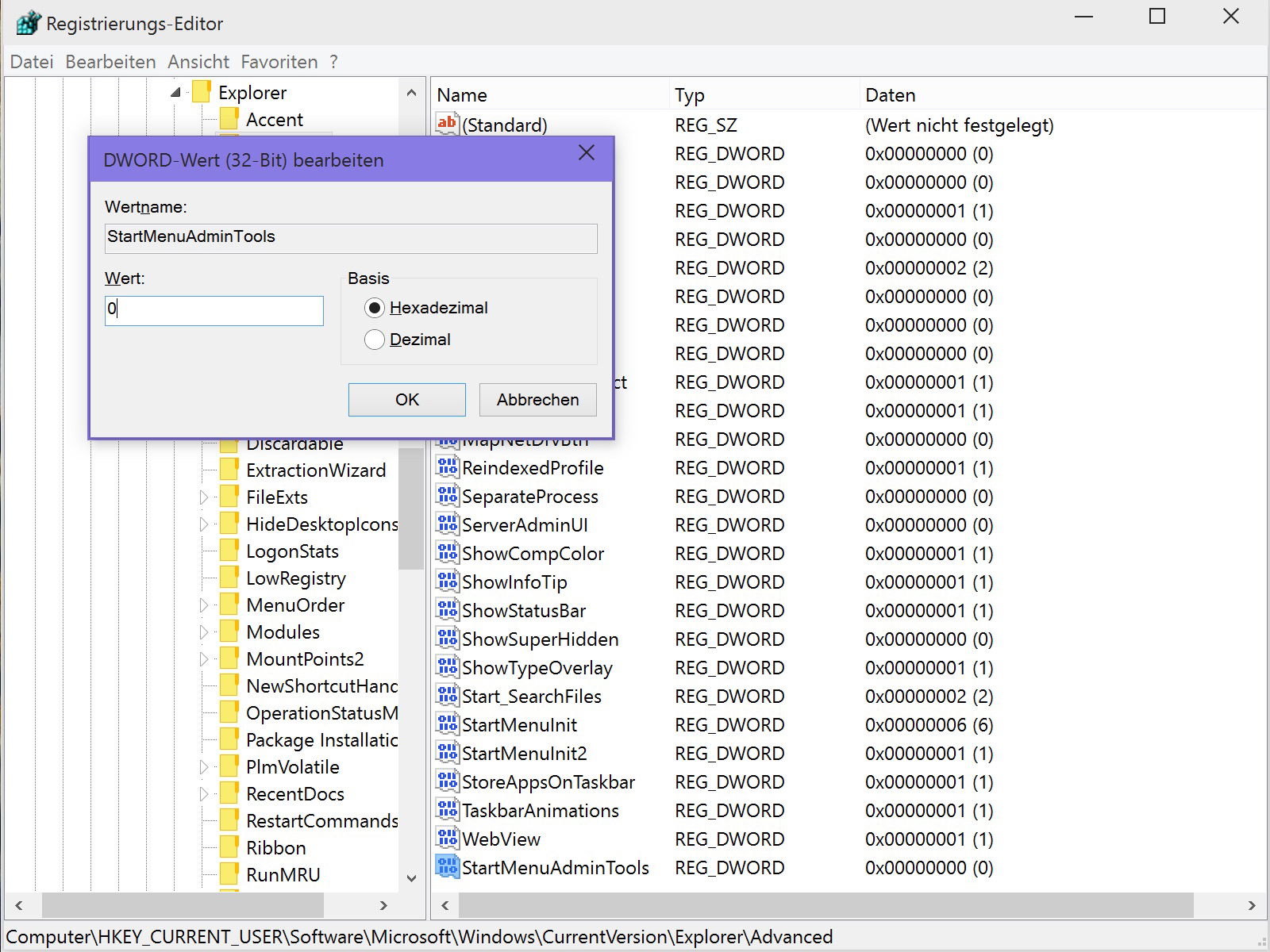Image resolution: width=1270 pixels, height=952 pixels.
Task: Select the LowRegistry tree item
Action: pyautogui.click(x=295, y=578)
